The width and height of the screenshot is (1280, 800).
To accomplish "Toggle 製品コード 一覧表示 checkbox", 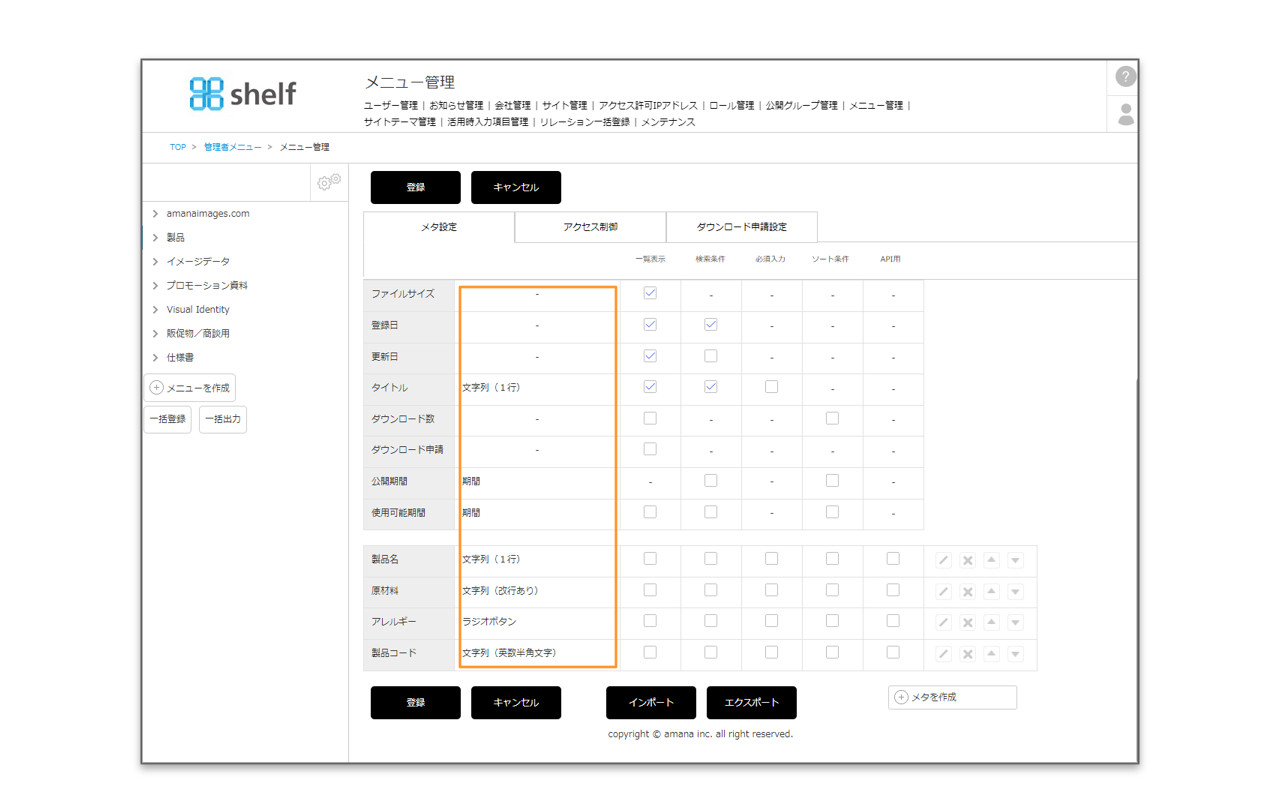I will (650, 652).
